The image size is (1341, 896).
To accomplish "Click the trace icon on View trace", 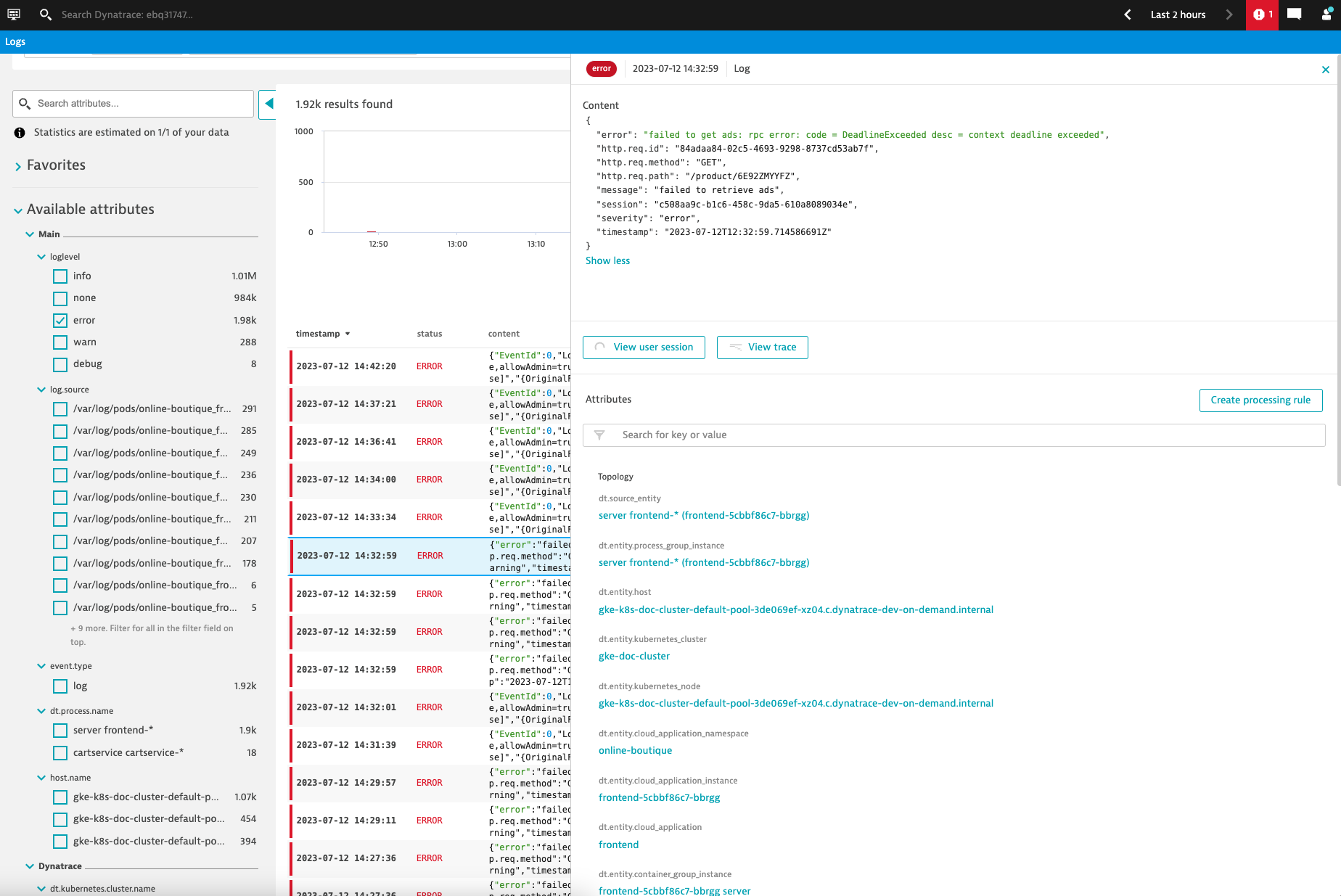I will (x=735, y=348).
